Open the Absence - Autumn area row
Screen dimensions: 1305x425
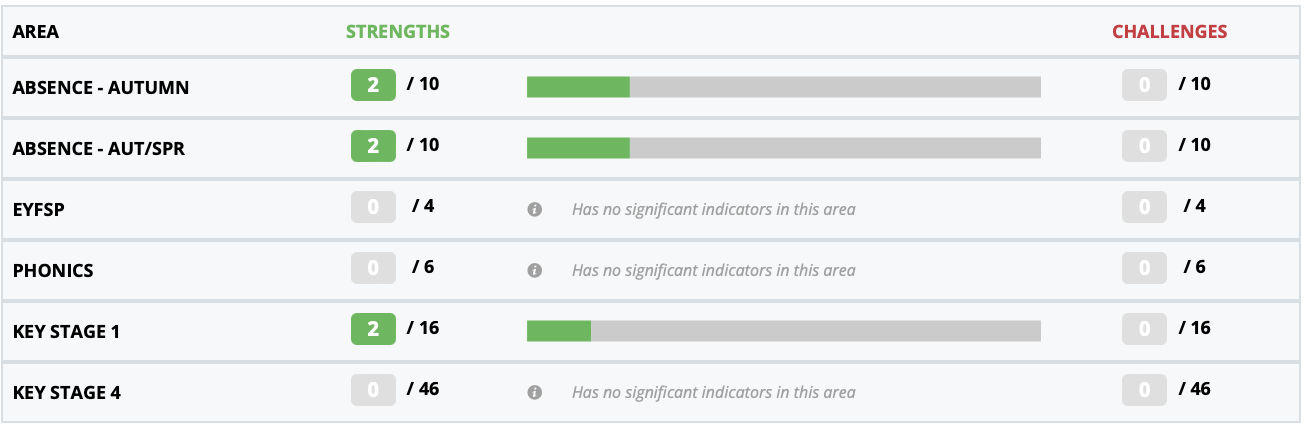652,87
